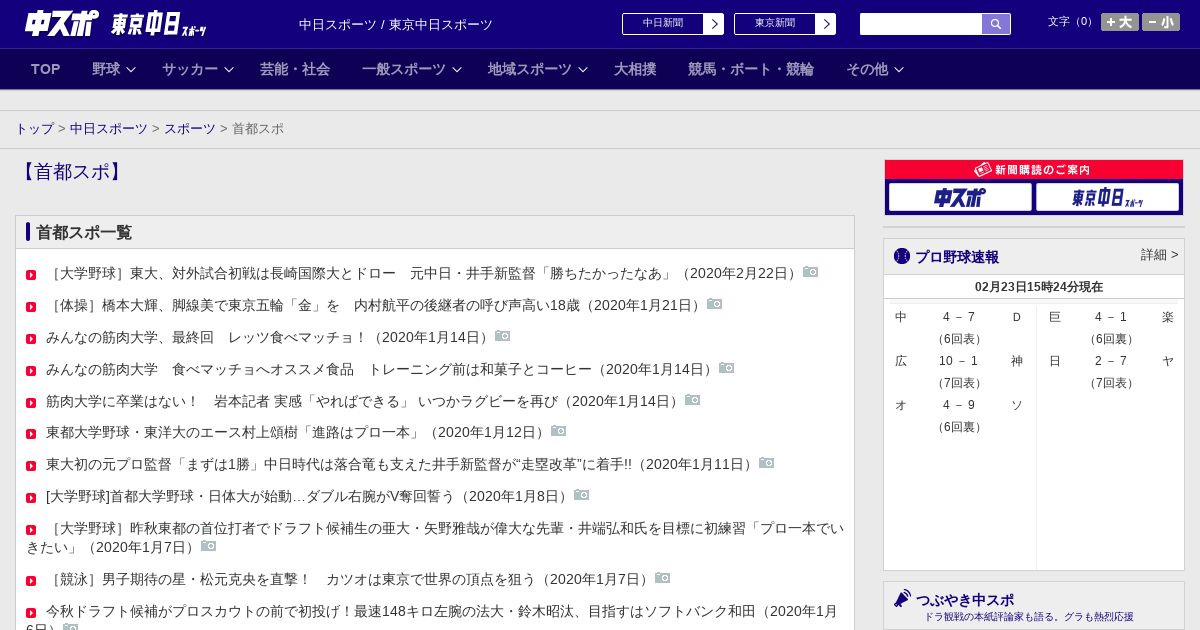Click photo icon beside 村上頌樹 article
This screenshot has width=1200, height=630.
559,431
